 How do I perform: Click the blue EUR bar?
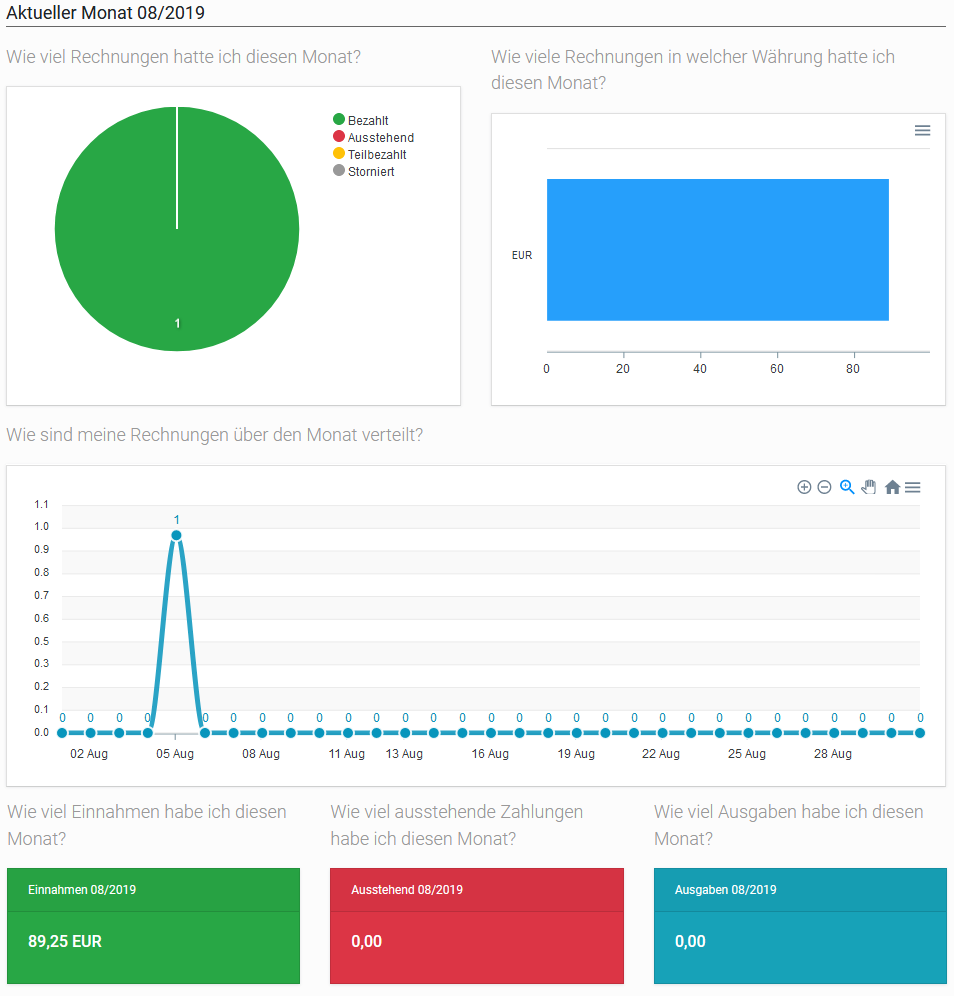pyautogui.click(x=718, y=250)
